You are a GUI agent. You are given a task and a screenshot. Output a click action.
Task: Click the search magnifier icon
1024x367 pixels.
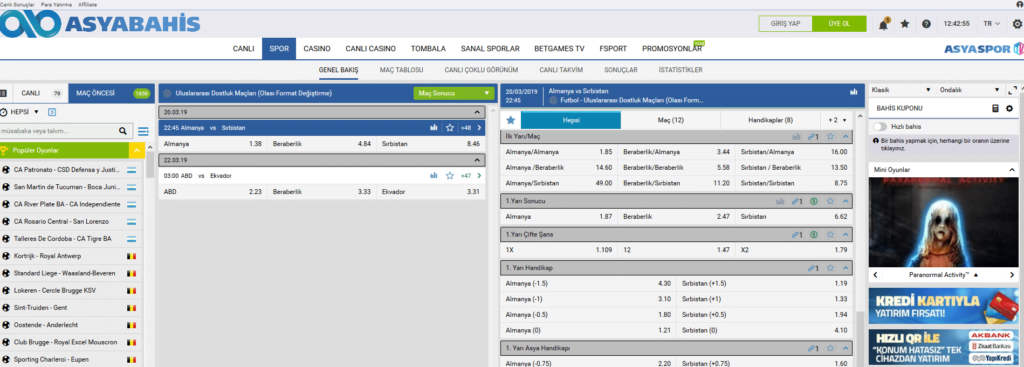(x=123, y=131)
